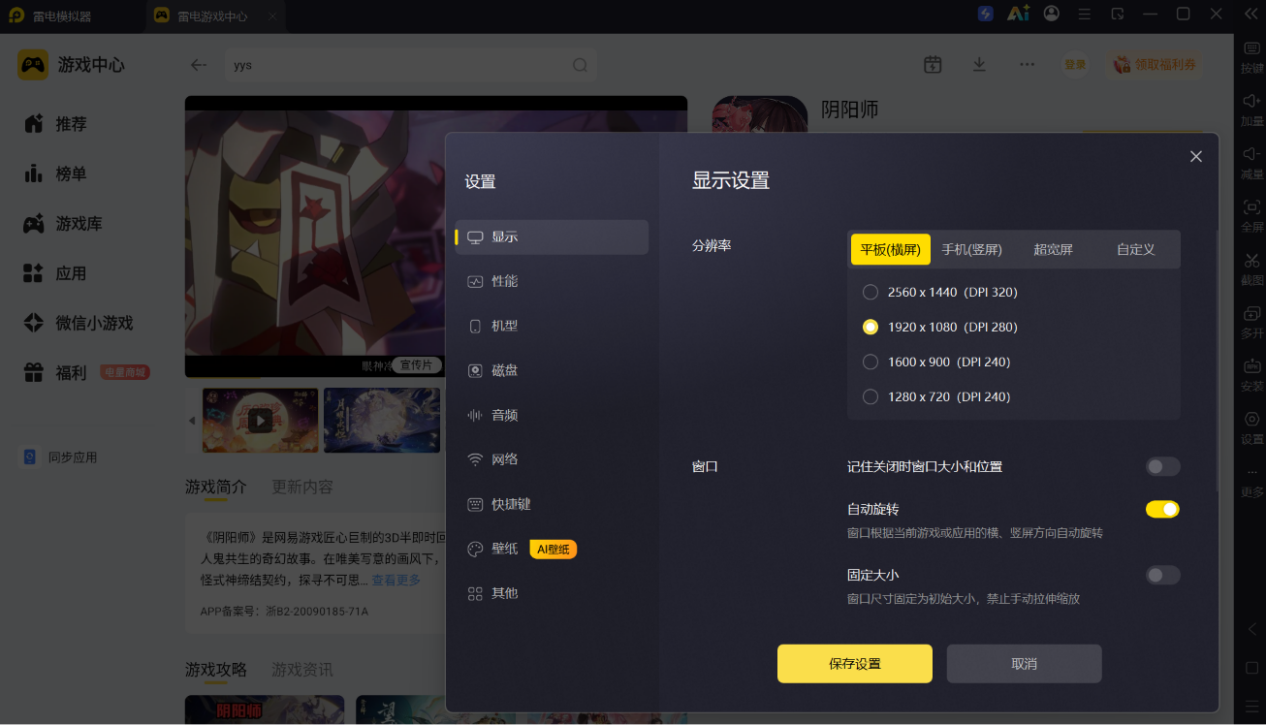Open the calendar check-in icon
This screenshot has width=1266, height=725.
(933, 64)
